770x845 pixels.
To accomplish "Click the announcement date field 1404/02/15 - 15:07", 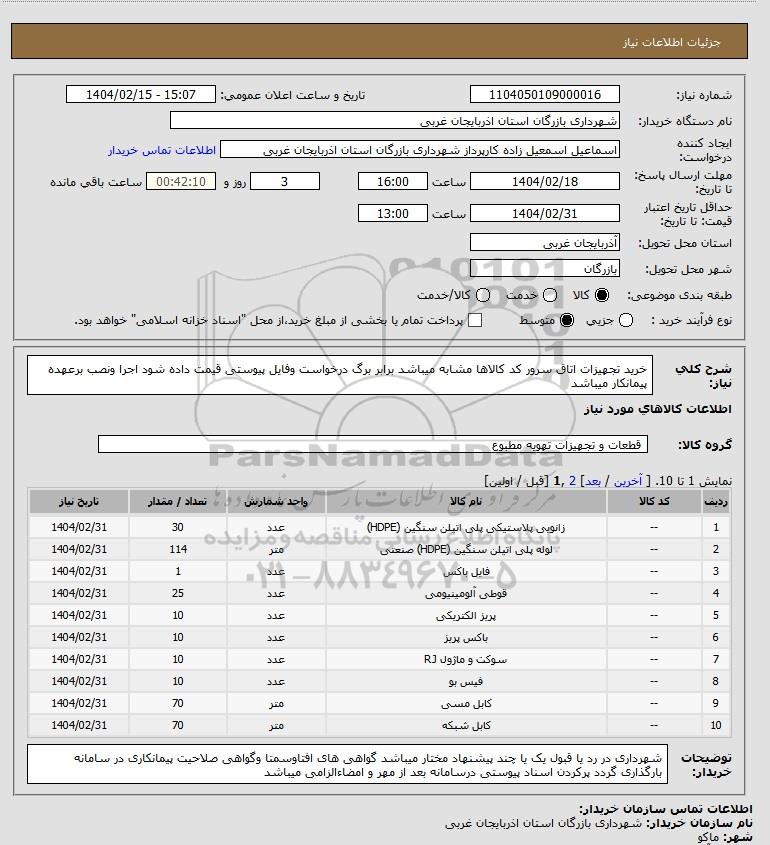I will 141,94.
